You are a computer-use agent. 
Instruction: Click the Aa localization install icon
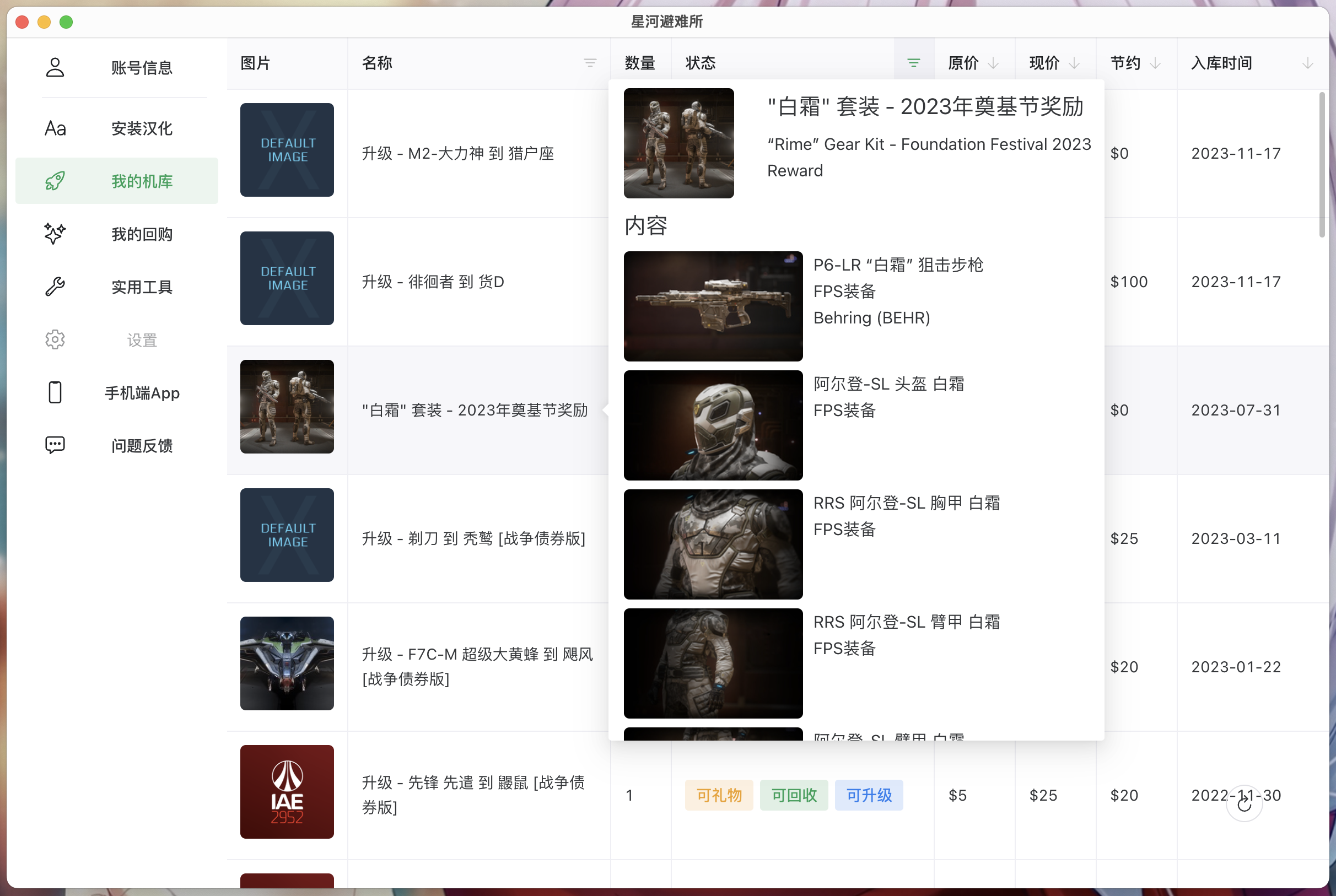(x=56, y=128)
